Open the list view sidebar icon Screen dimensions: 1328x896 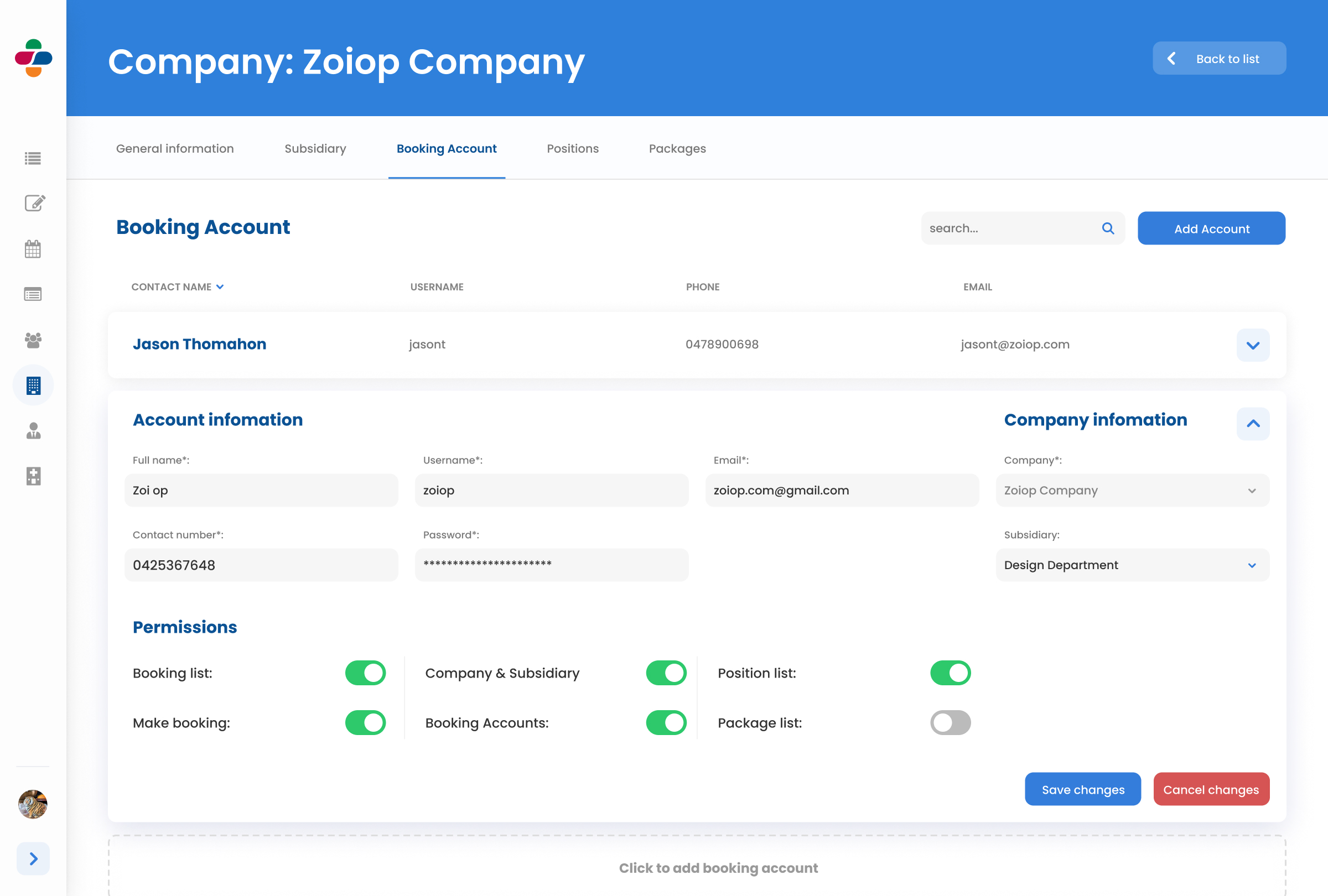click(x=33, y=158)
